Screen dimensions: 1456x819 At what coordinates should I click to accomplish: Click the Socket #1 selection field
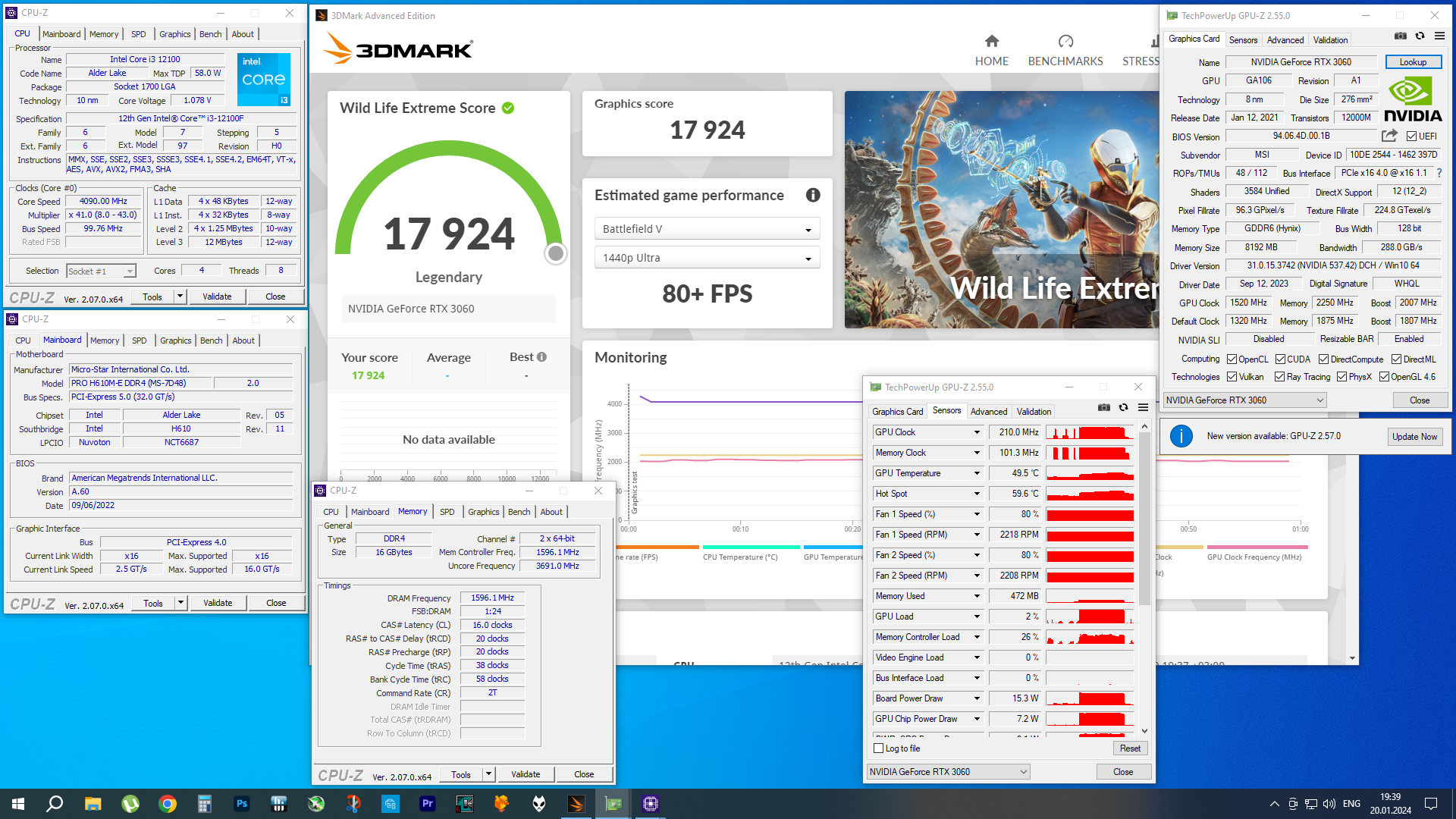coord(101,271)
